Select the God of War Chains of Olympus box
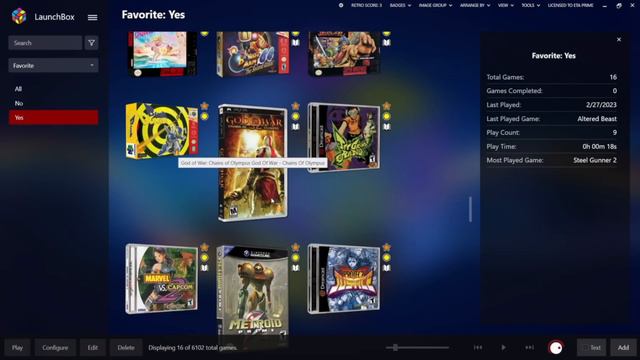The height and width of the screenshot is (360, 640). (x=252, y=163)
